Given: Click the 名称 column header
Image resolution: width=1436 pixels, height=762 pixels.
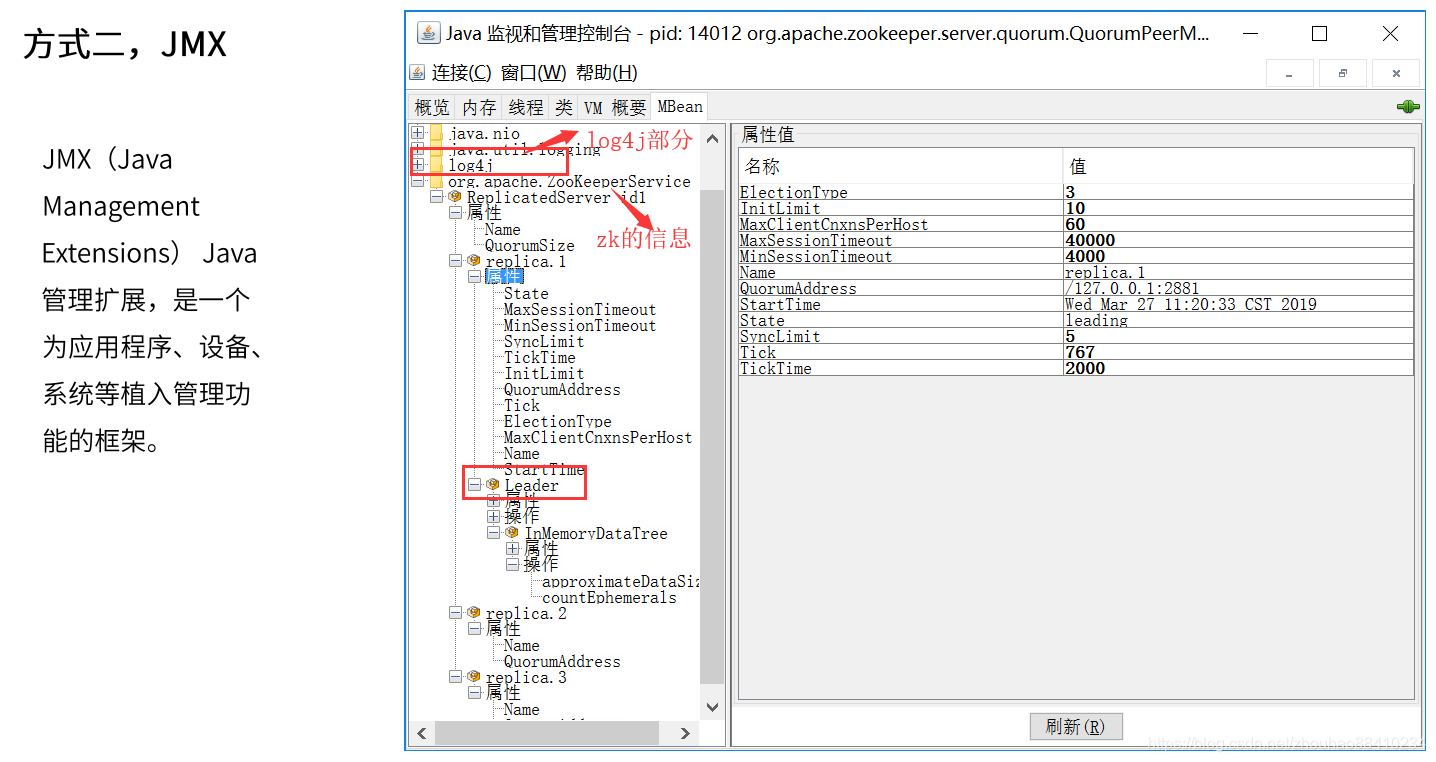Looking at the screenshot, I should 901,166.
